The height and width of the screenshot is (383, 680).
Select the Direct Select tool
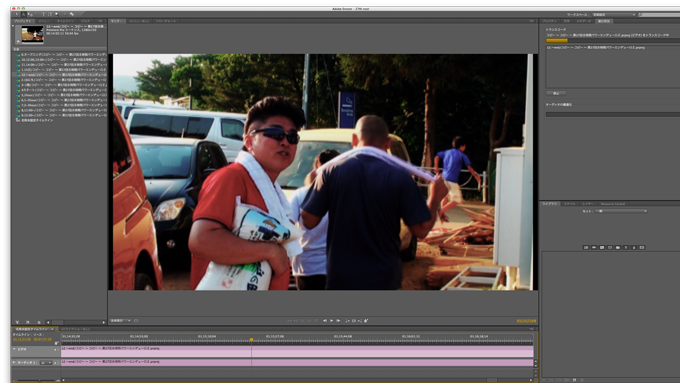coord(24,14)
